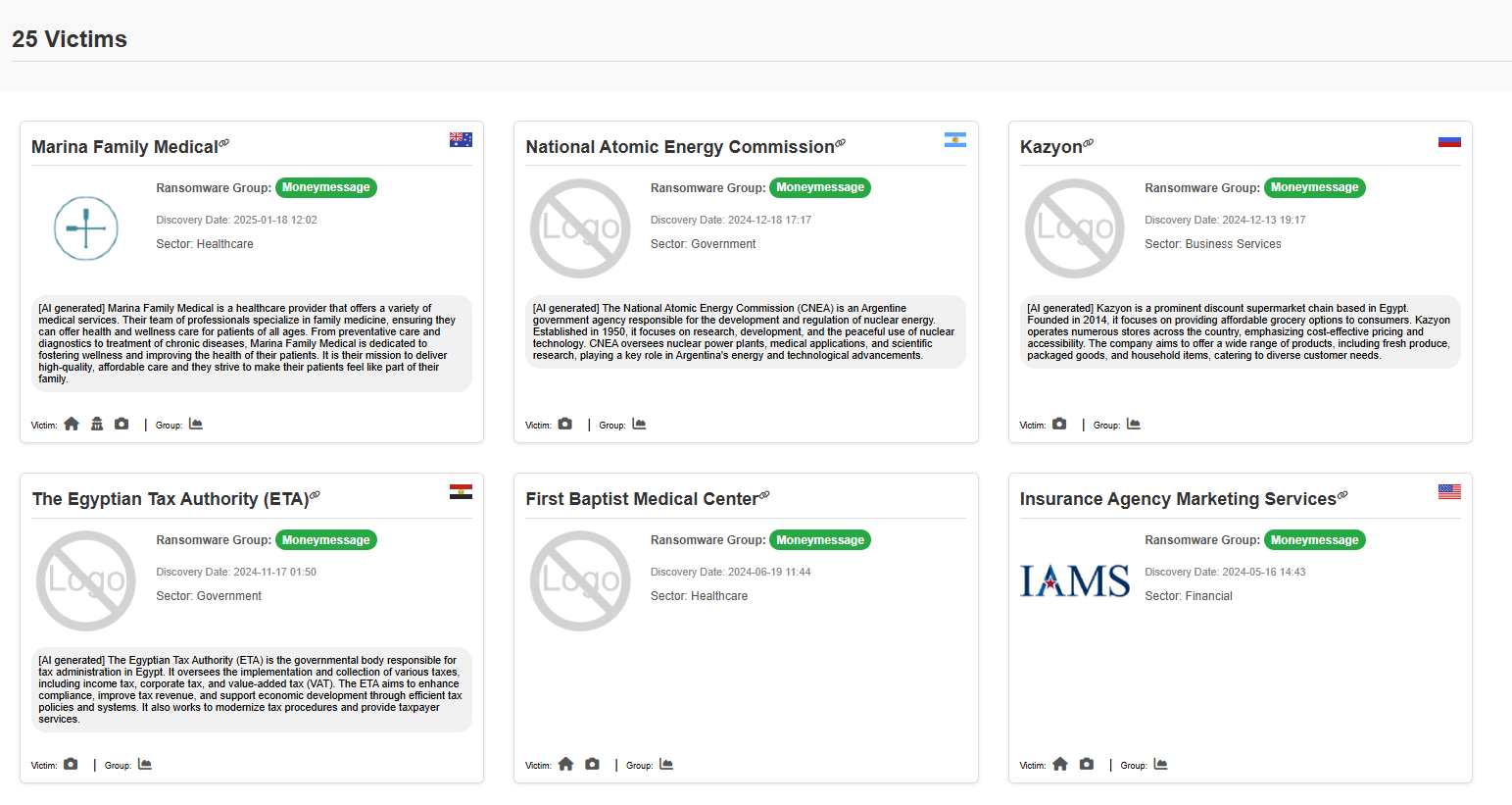Click the Egyptian Tax Authority description paragraph

(x=250, y=689)
